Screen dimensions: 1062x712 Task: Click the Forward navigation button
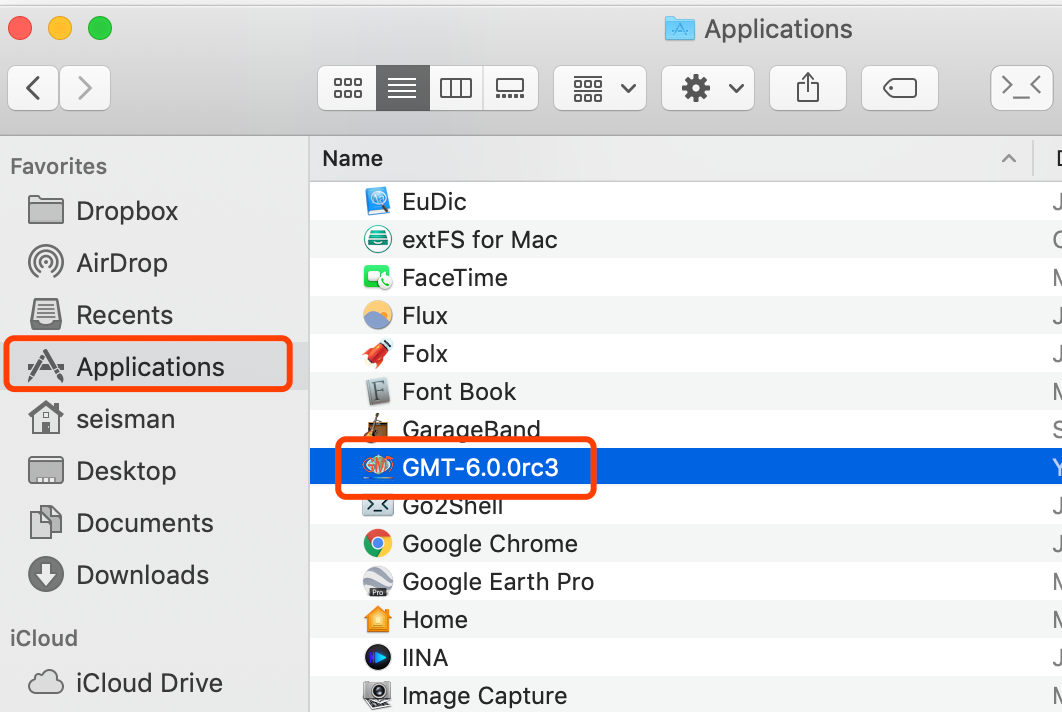(x=85, y=88)
